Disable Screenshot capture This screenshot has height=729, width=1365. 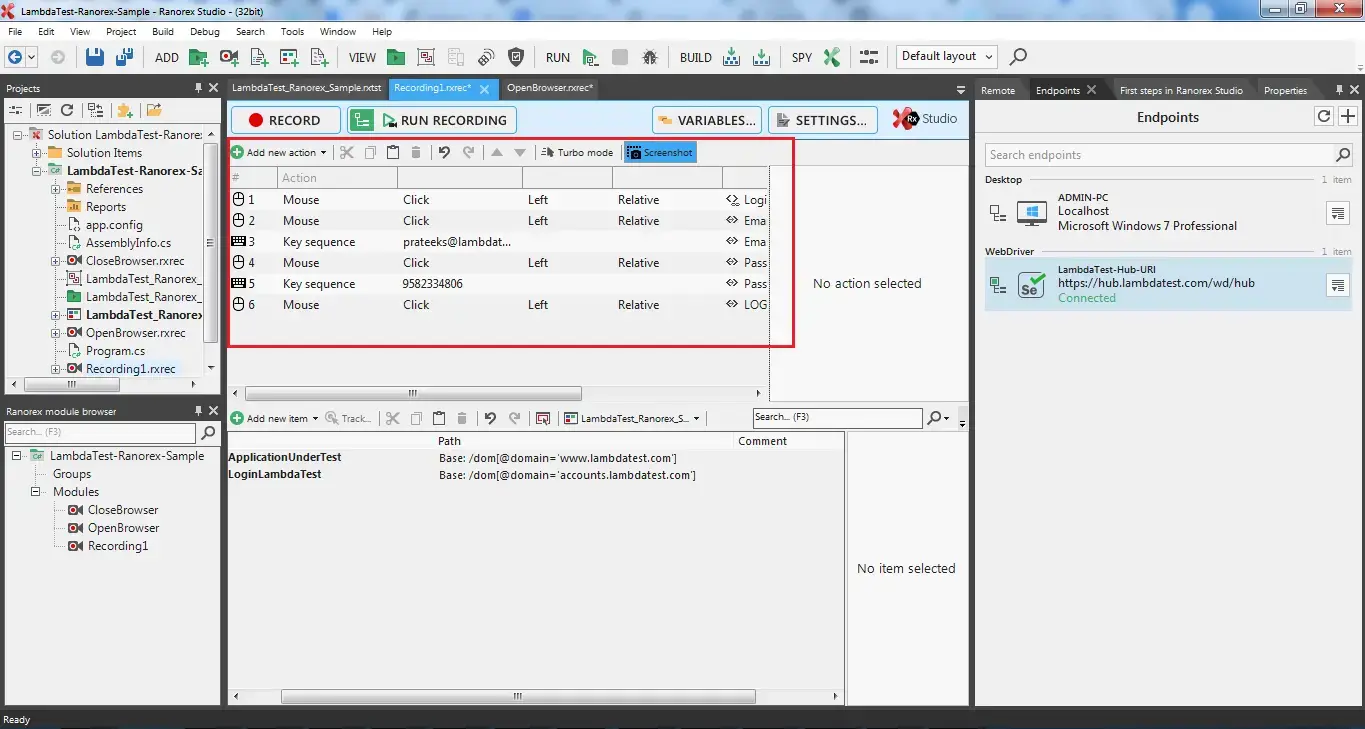point(659,152)
